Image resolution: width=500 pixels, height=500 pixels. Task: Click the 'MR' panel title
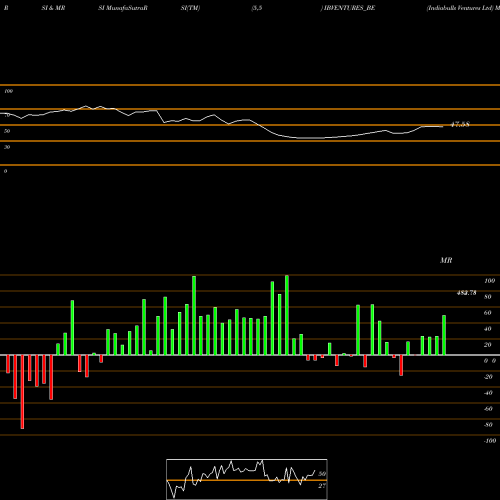point(446,260)
